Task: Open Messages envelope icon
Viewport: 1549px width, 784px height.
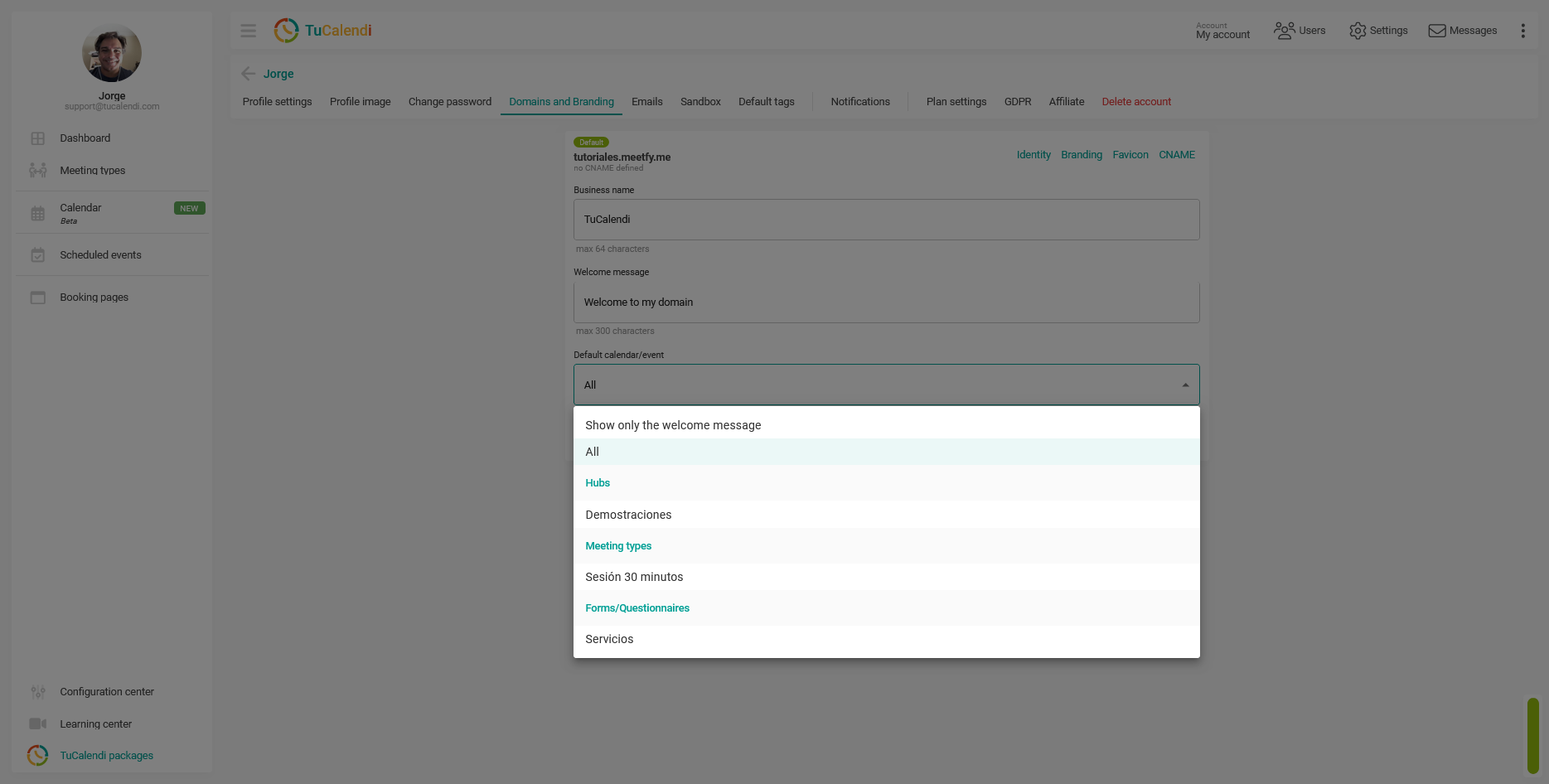Action: click(1436, 31)
